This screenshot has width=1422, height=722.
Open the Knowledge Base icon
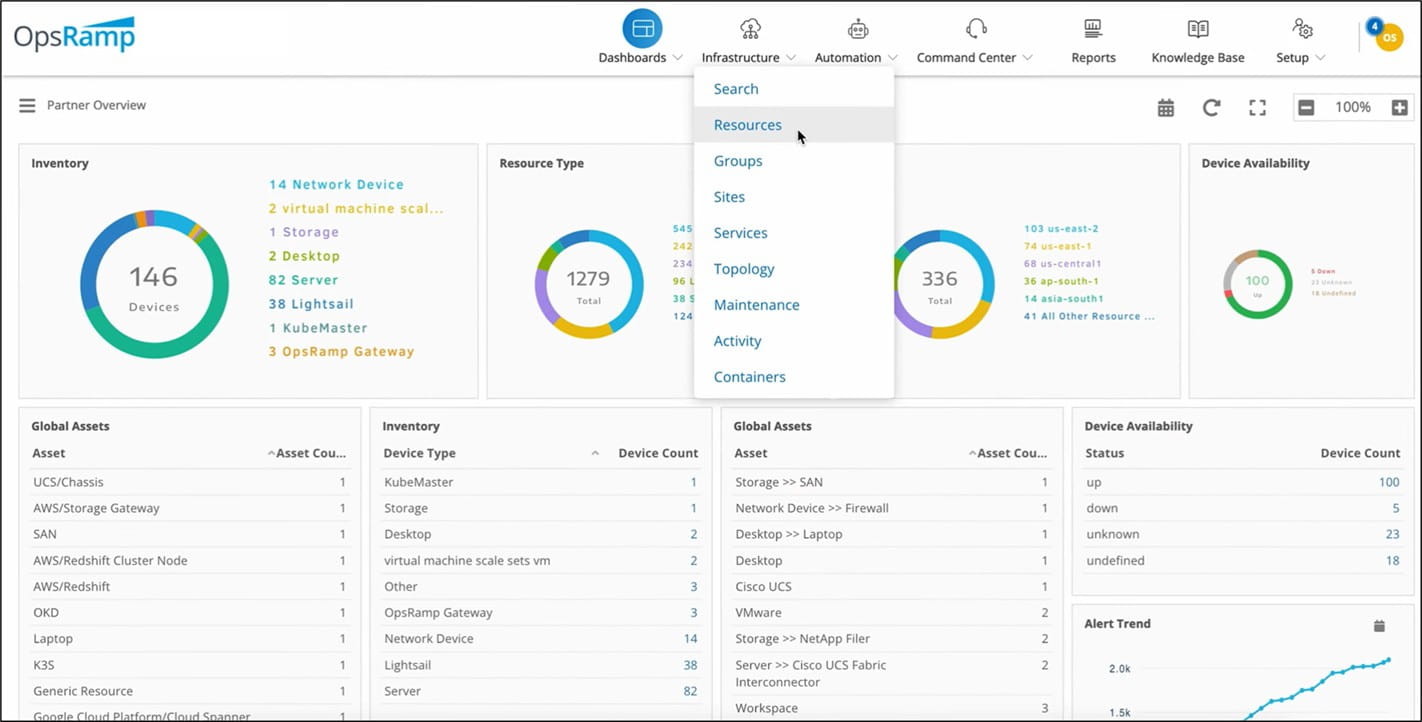pos(1196,30)
